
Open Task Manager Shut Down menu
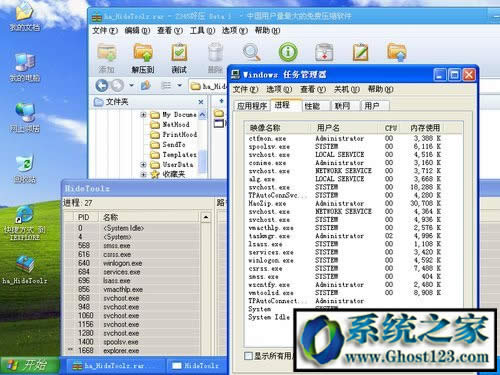347,89
